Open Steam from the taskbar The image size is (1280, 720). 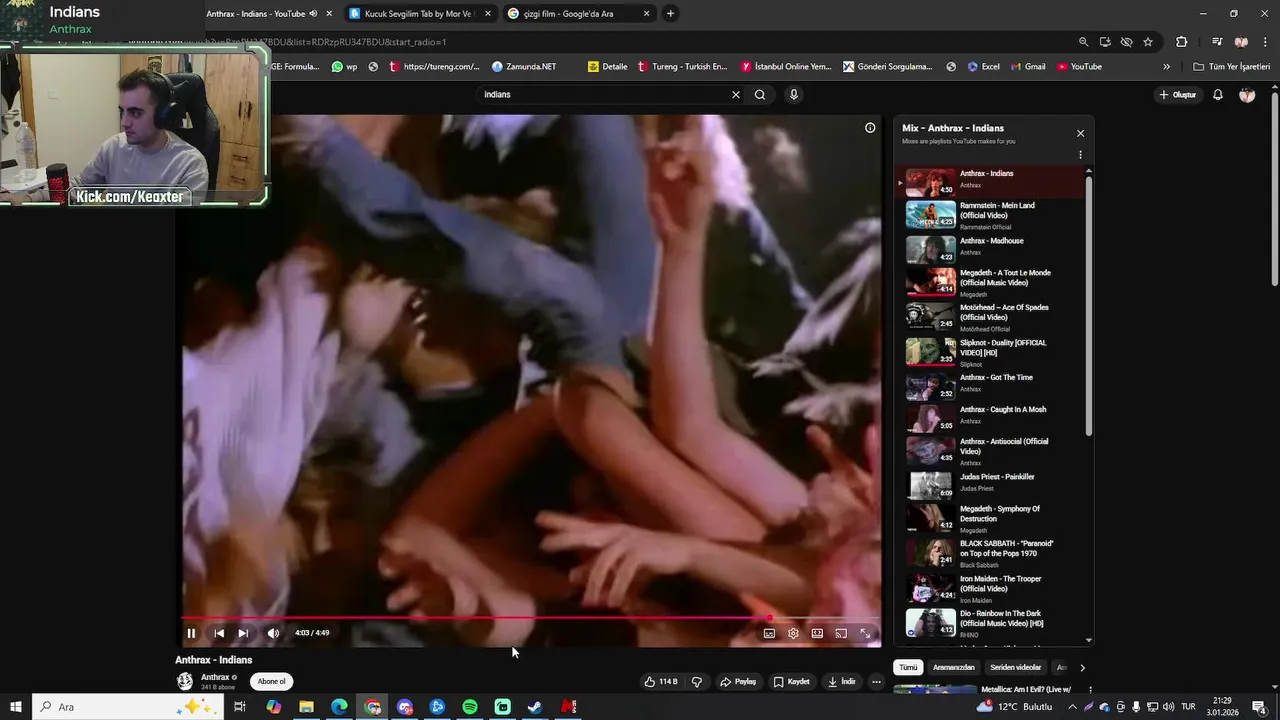click(536, 707)
